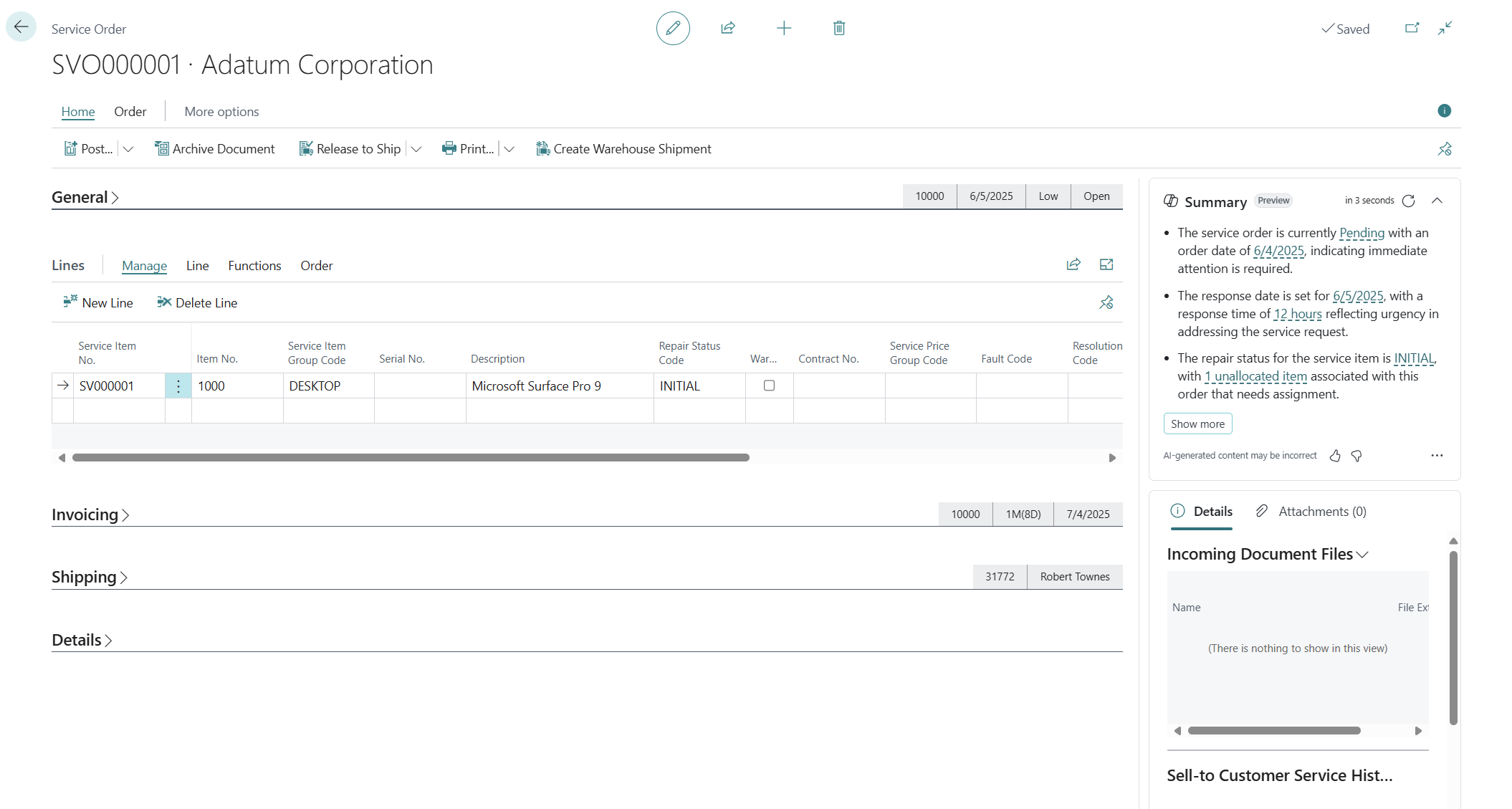Refresh the Summary with regenerate icon

click(x=1408, y=201)
